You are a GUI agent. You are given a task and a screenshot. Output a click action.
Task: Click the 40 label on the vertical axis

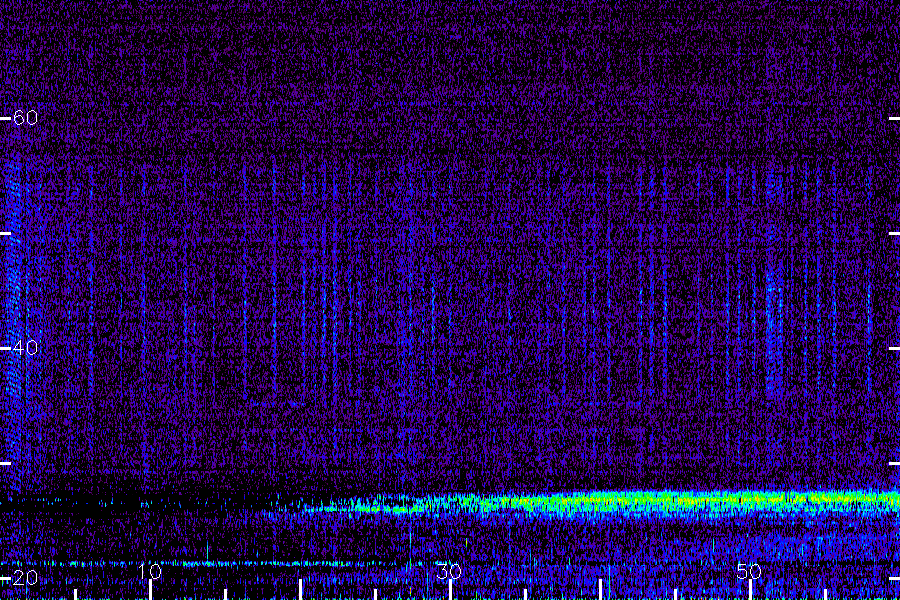(x=25, y=347)
